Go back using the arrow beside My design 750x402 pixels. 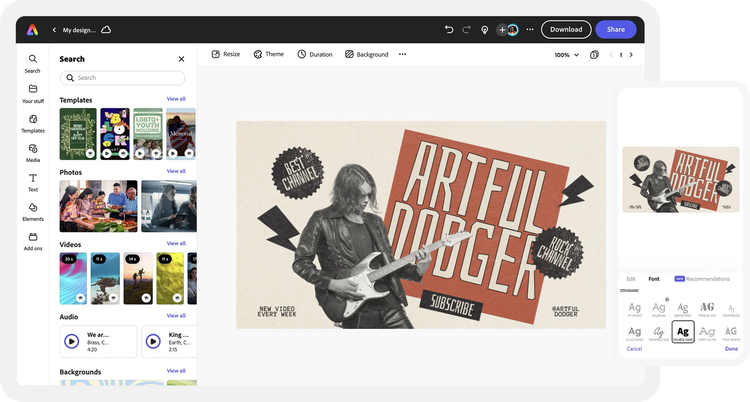tap(54, 30)
